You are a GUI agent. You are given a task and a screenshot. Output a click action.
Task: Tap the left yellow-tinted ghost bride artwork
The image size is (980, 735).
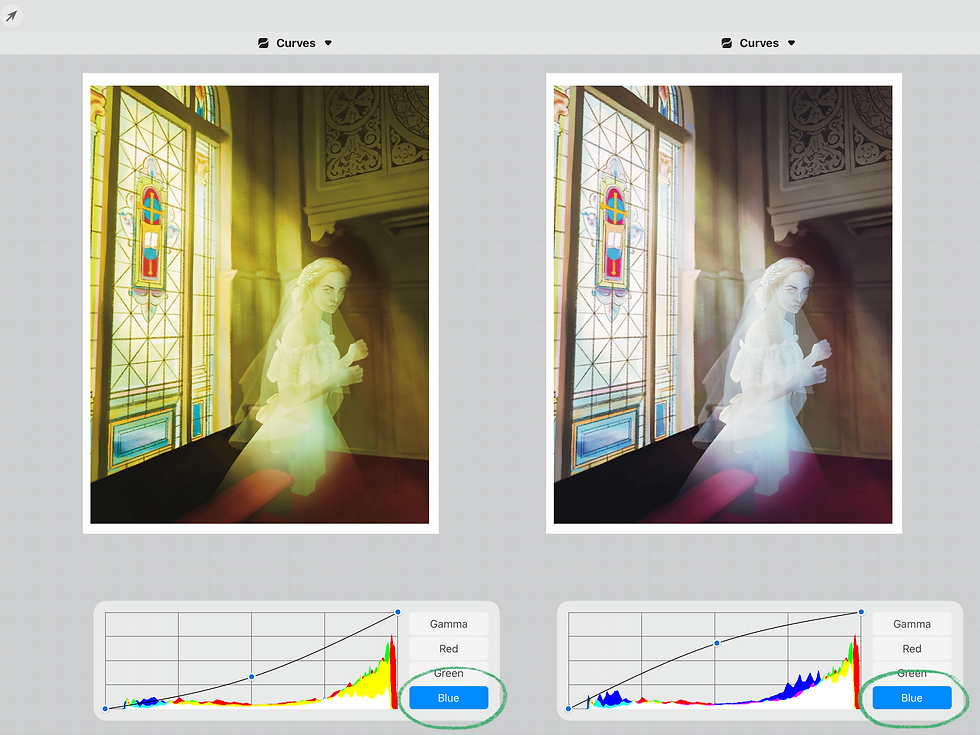click(x=260, y=304)
